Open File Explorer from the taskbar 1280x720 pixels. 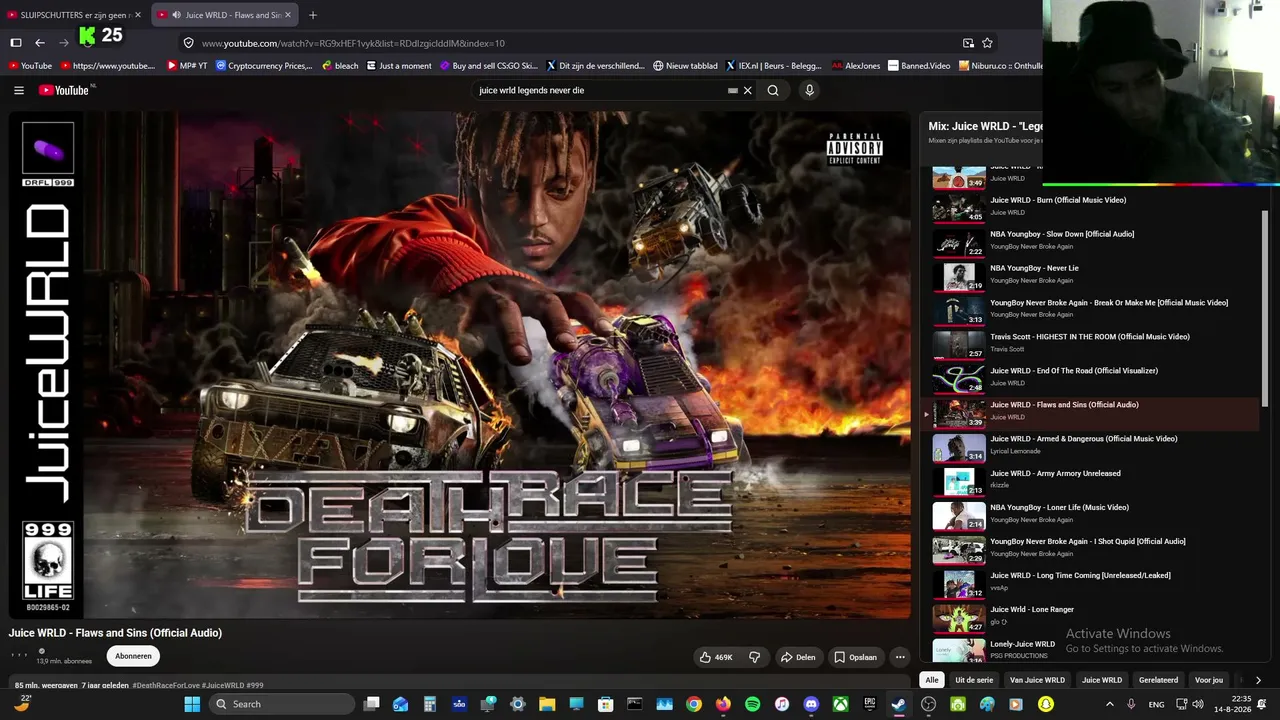click(547, 704)
